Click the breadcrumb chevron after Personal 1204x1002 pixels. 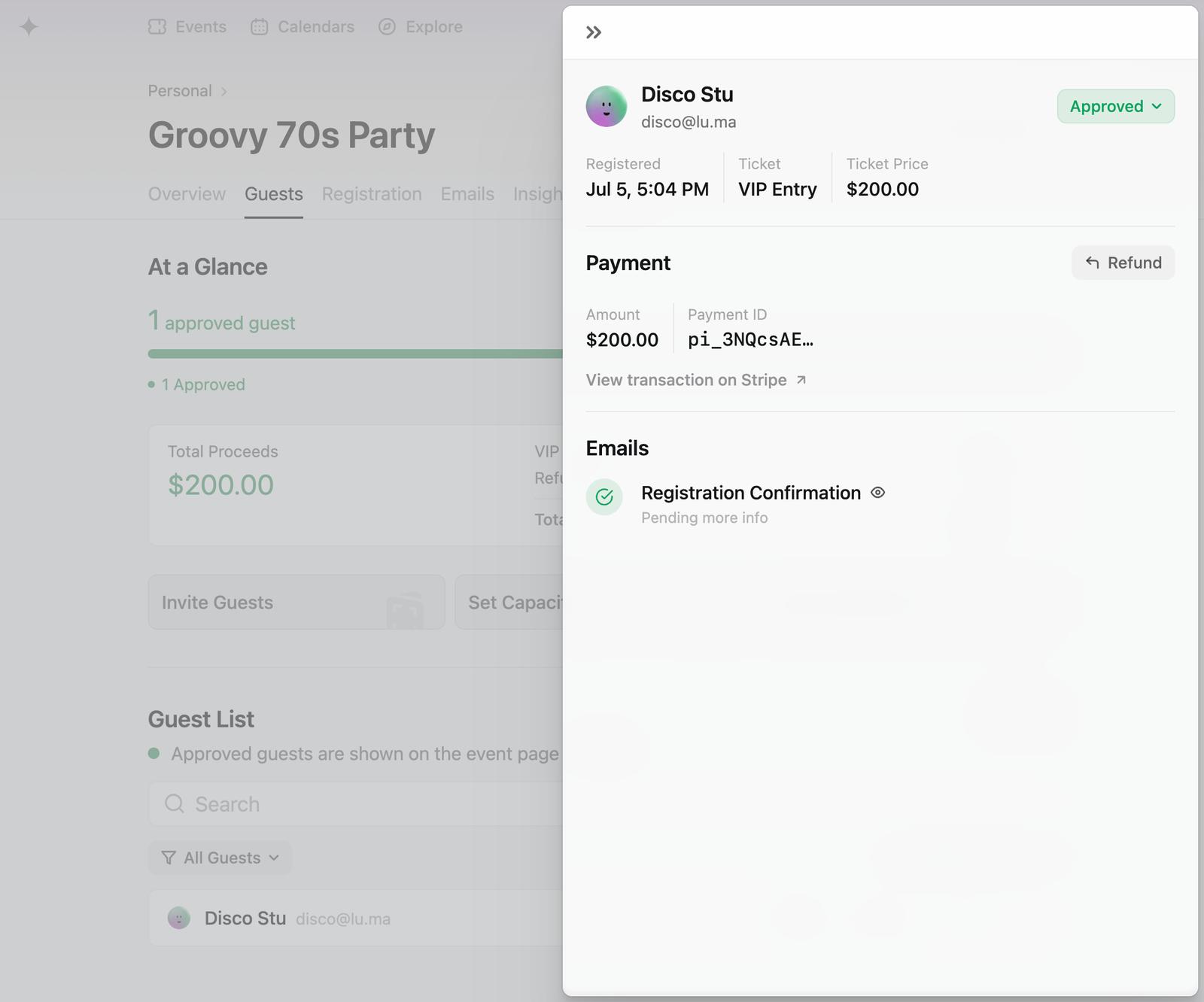[x=223, y=92]
